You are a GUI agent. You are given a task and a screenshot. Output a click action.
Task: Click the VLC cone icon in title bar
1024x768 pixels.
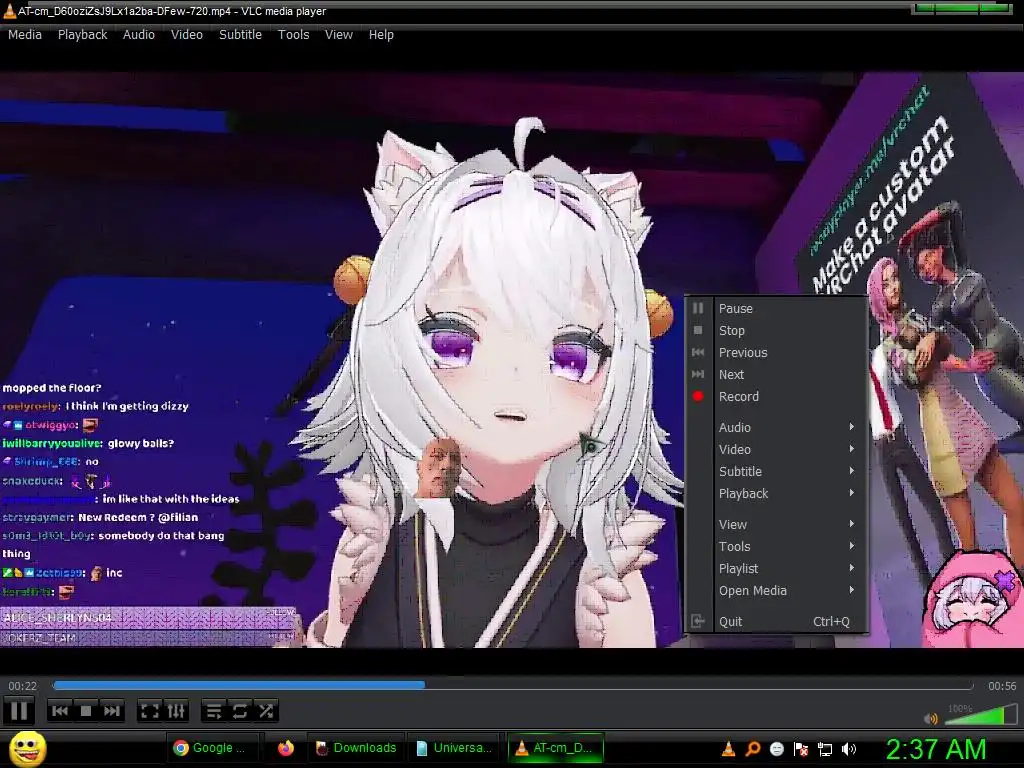(9, 10)
